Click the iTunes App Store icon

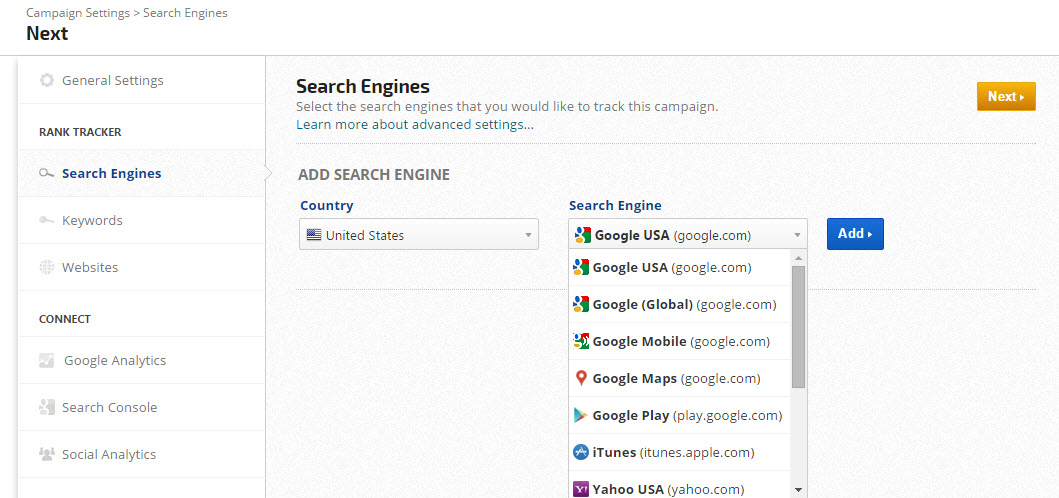pos(580,453)
